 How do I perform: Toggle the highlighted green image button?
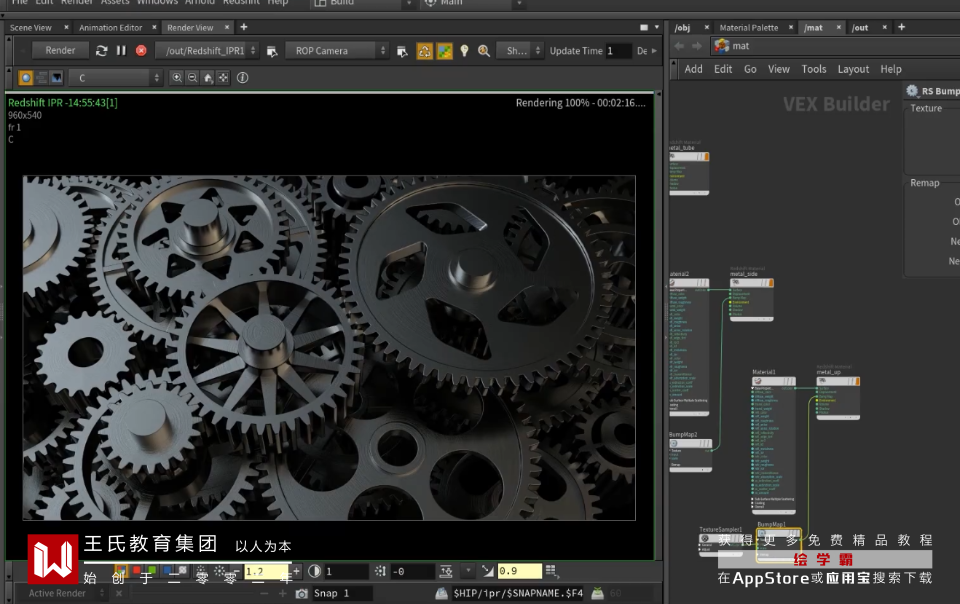tap(444, 50)
